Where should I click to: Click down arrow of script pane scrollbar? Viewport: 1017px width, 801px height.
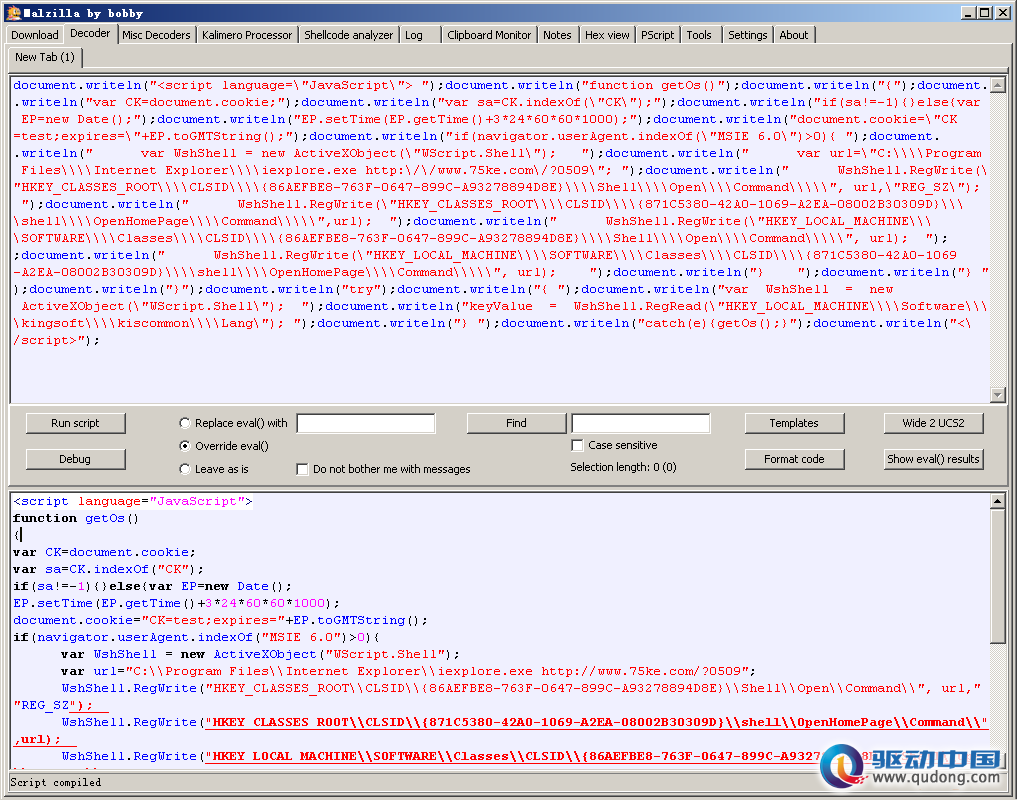point(998,394)
